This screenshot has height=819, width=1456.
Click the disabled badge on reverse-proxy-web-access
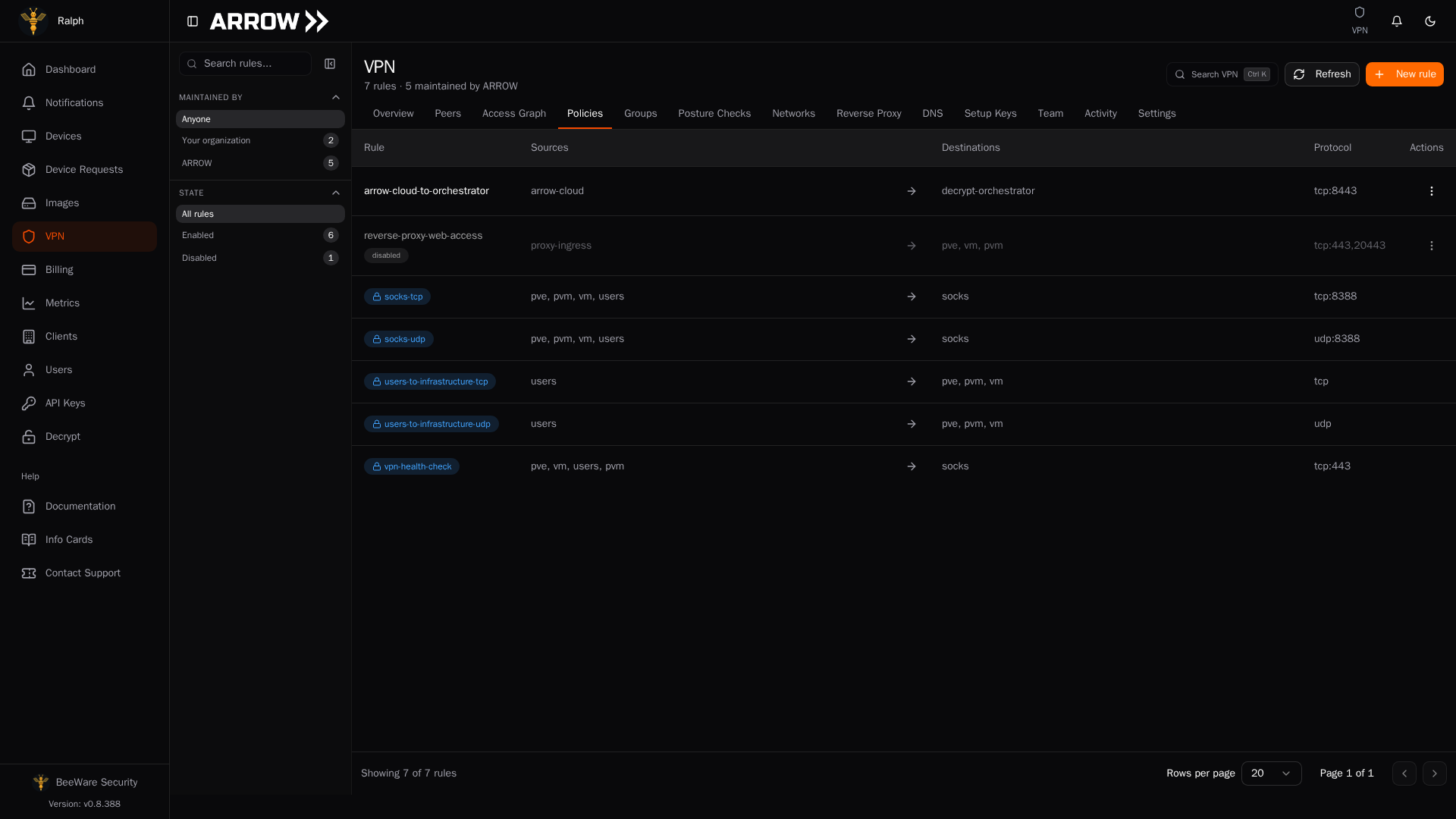[x=386, y=256]
